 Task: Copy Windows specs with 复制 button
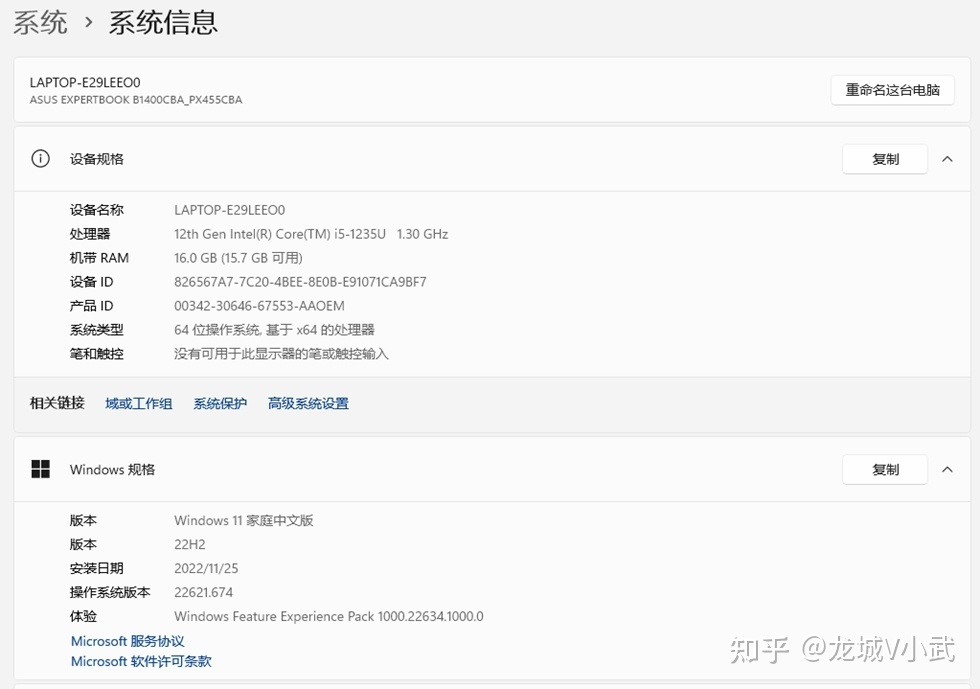885,470
